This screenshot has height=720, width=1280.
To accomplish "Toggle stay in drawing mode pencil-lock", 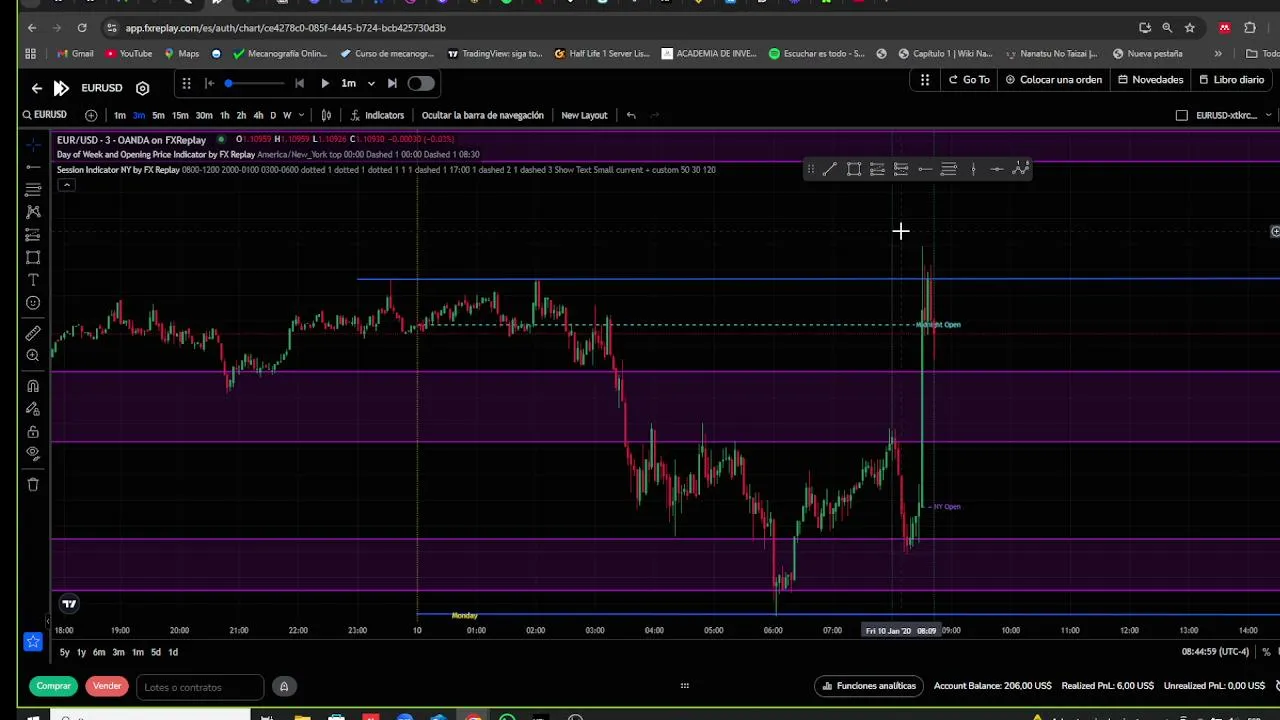I will [33, 409].
